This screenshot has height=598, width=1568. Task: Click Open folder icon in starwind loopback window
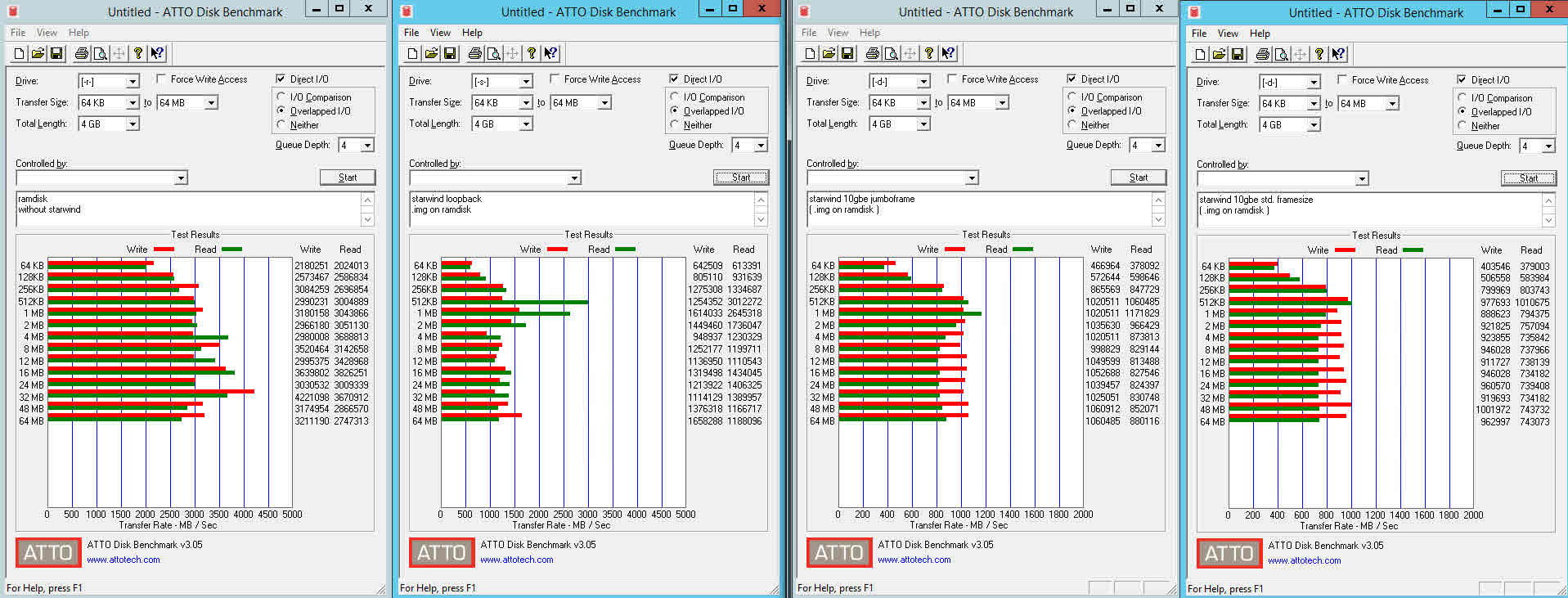tap(431, 53)
